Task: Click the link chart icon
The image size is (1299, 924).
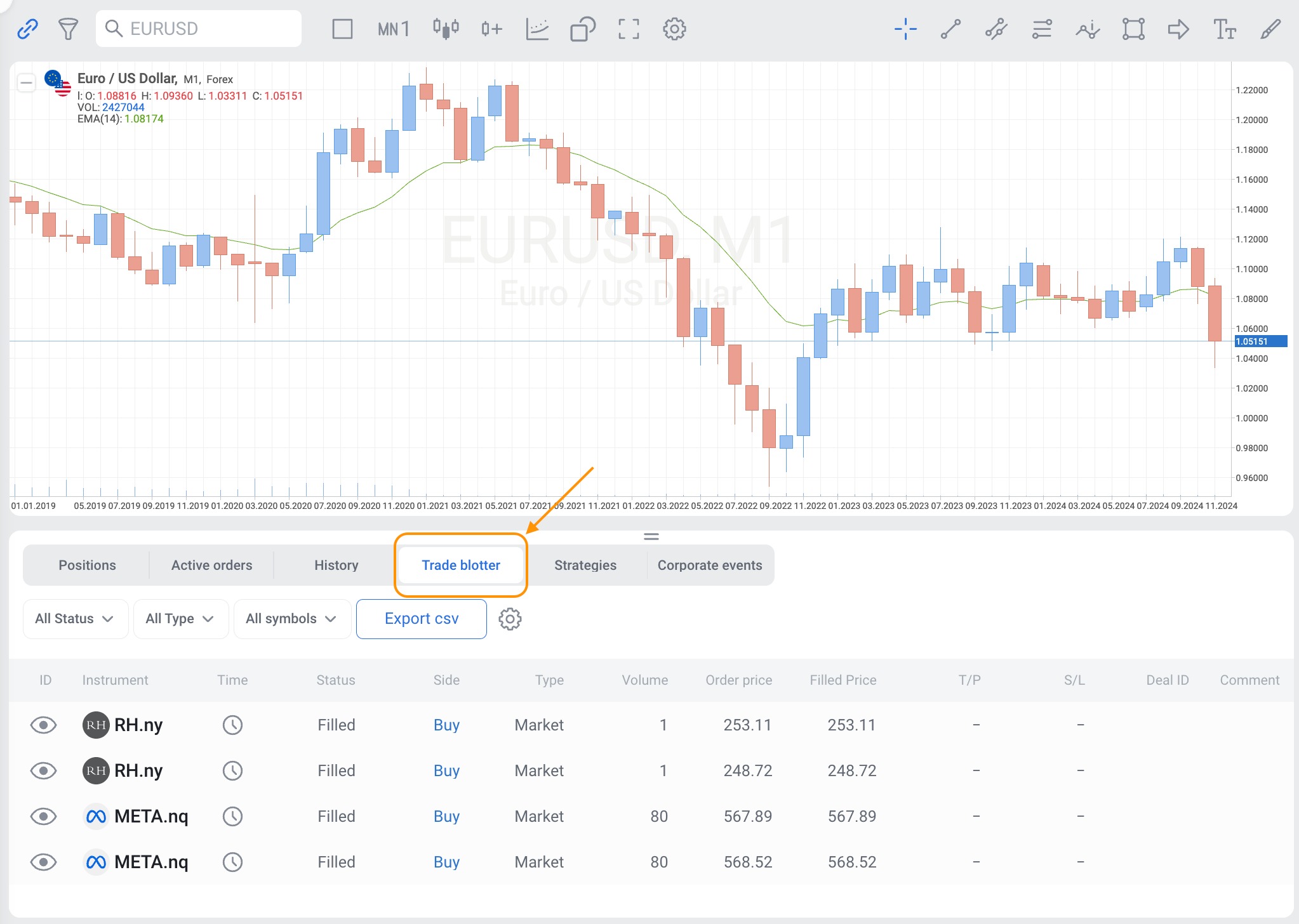Action: [x=27, y=29]
